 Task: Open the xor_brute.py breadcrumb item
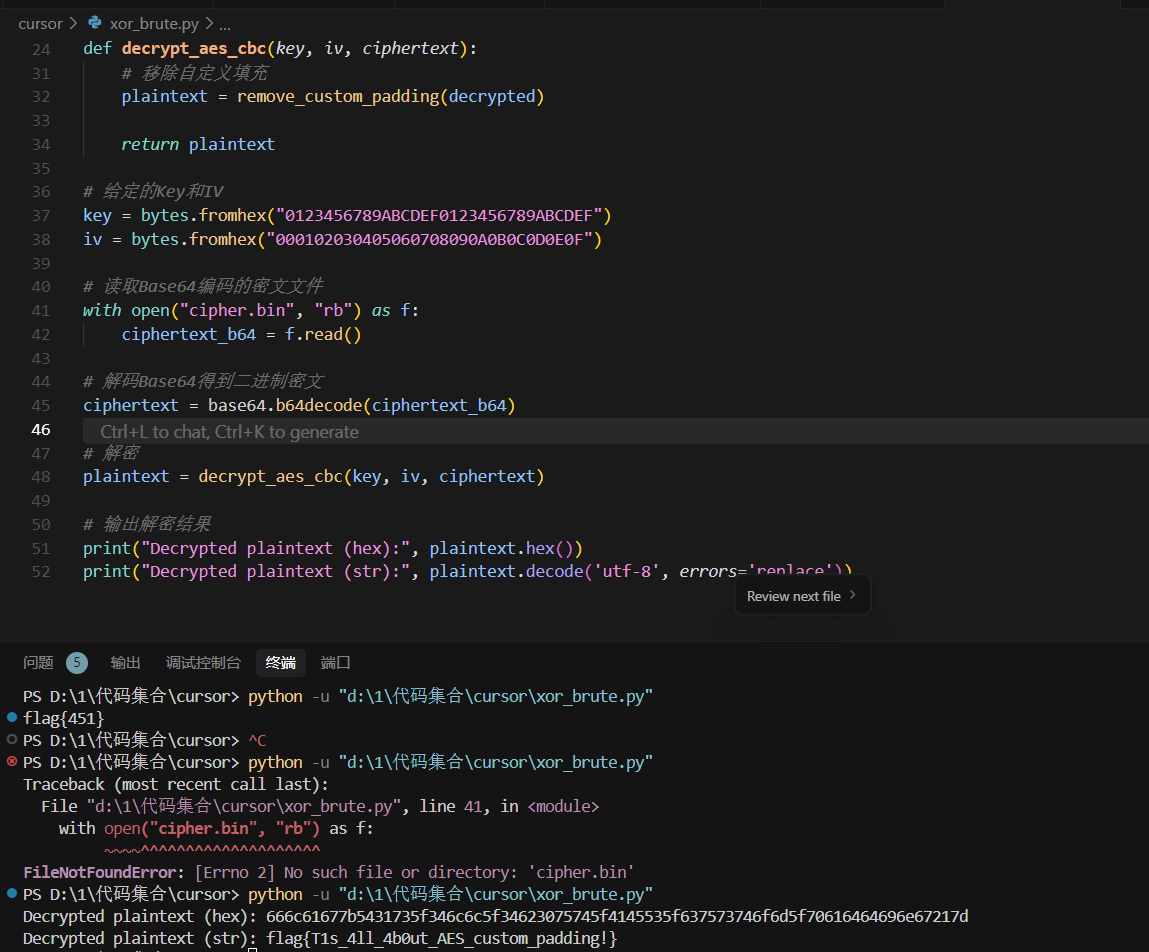click(154, 23)
